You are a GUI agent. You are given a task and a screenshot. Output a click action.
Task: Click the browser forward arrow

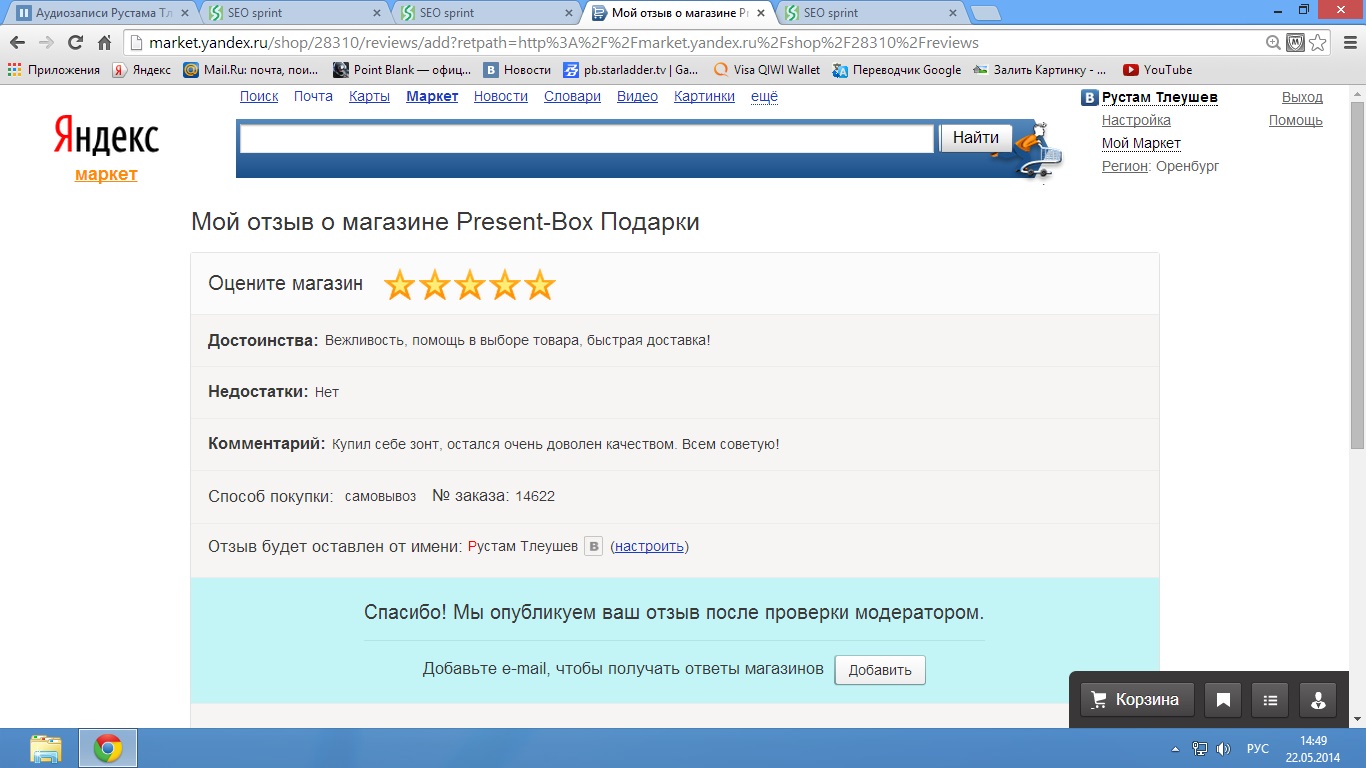[46, 43]
